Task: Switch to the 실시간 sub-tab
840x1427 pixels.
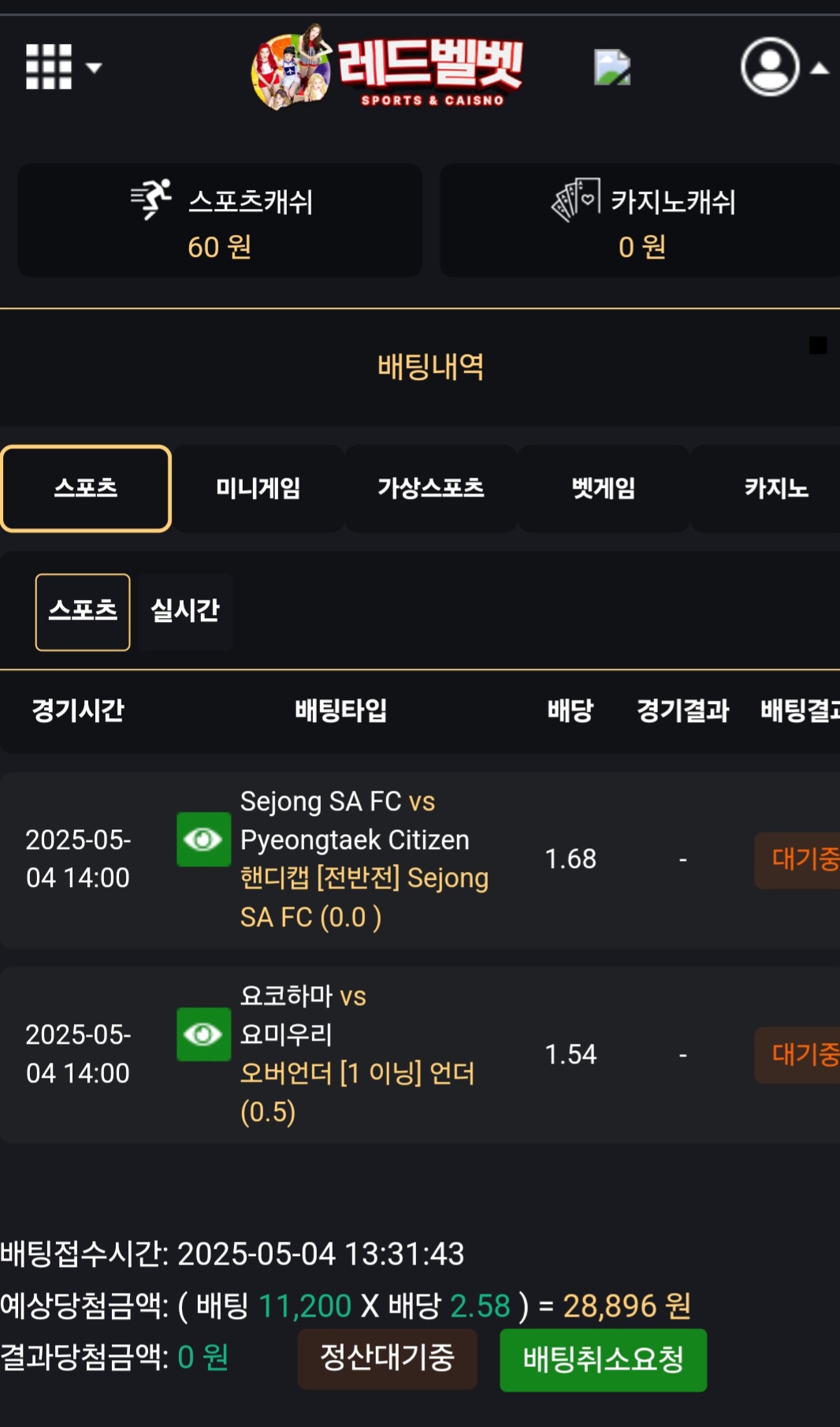Action: [185, 612]
